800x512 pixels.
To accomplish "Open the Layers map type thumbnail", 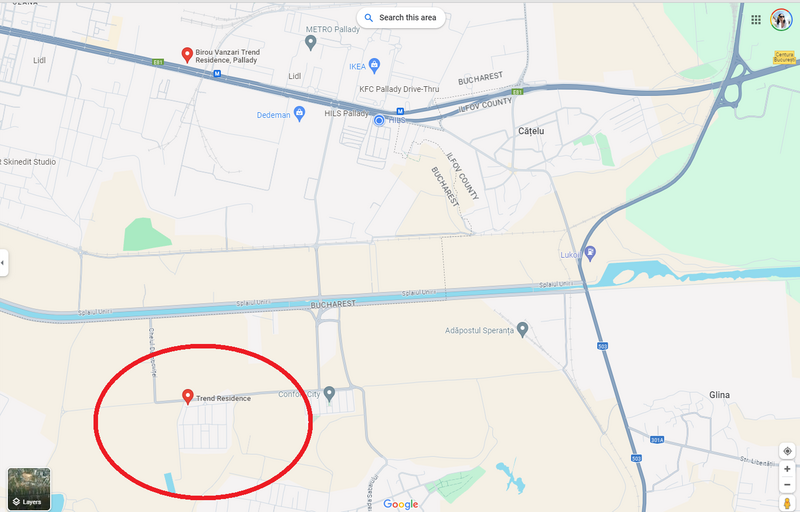I will [29, 489].
